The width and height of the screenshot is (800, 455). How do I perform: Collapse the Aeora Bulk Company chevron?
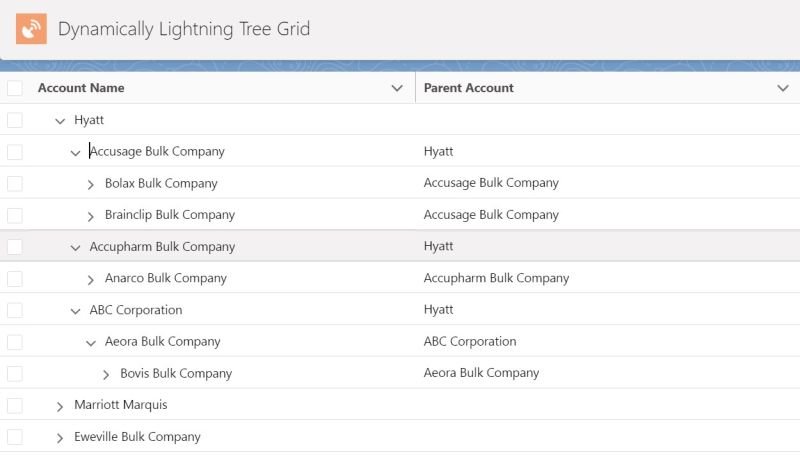[90, 343]
